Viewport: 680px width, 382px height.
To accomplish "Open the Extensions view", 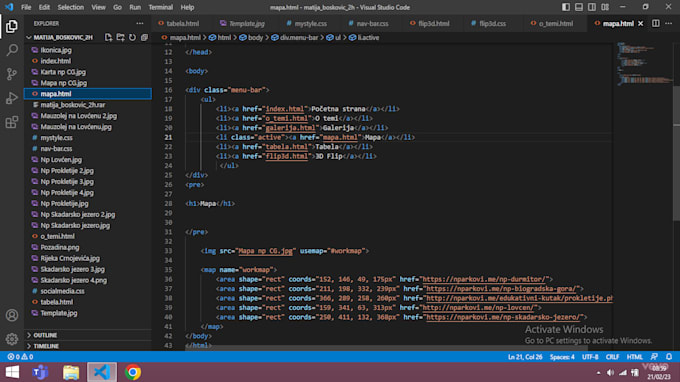I will coord(12,122).
